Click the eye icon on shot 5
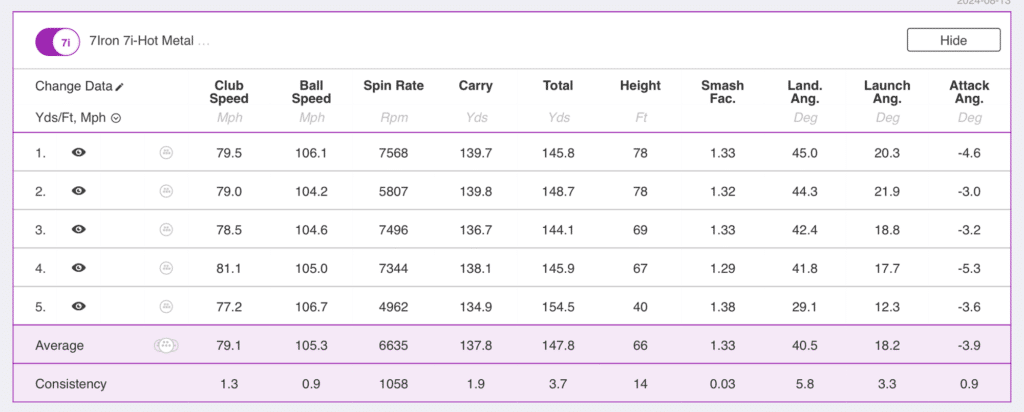The width and height of the screenshot is (1024, 412). [x=79, y=306]
